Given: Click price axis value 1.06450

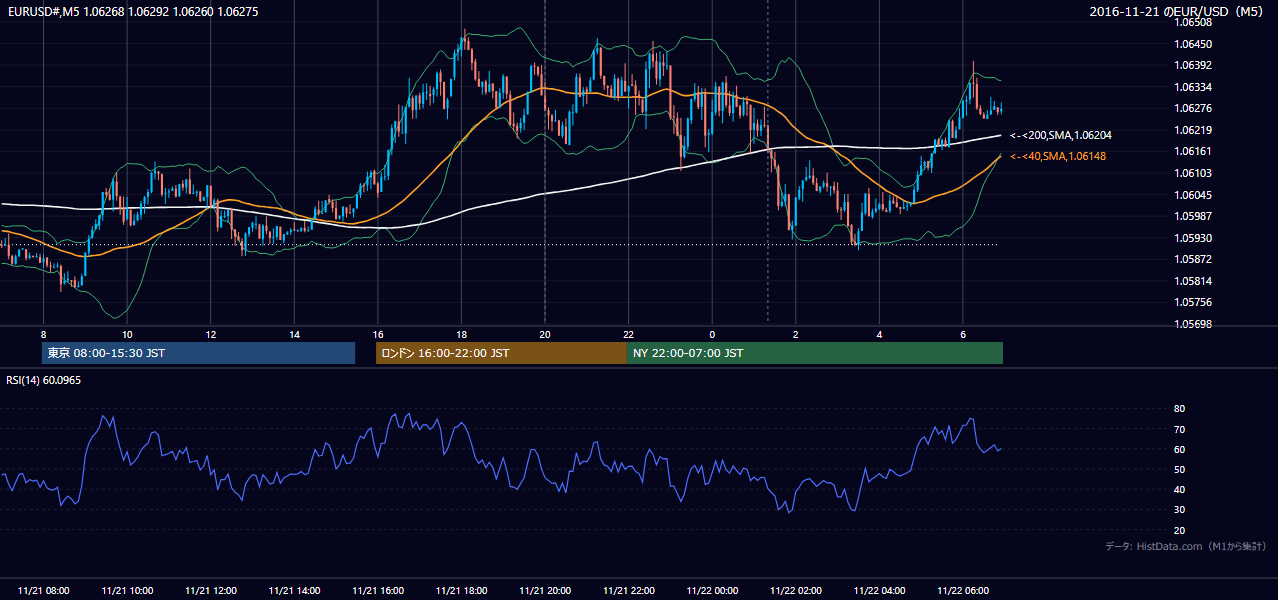Looking at the screenshot, I should point(1192,44).
